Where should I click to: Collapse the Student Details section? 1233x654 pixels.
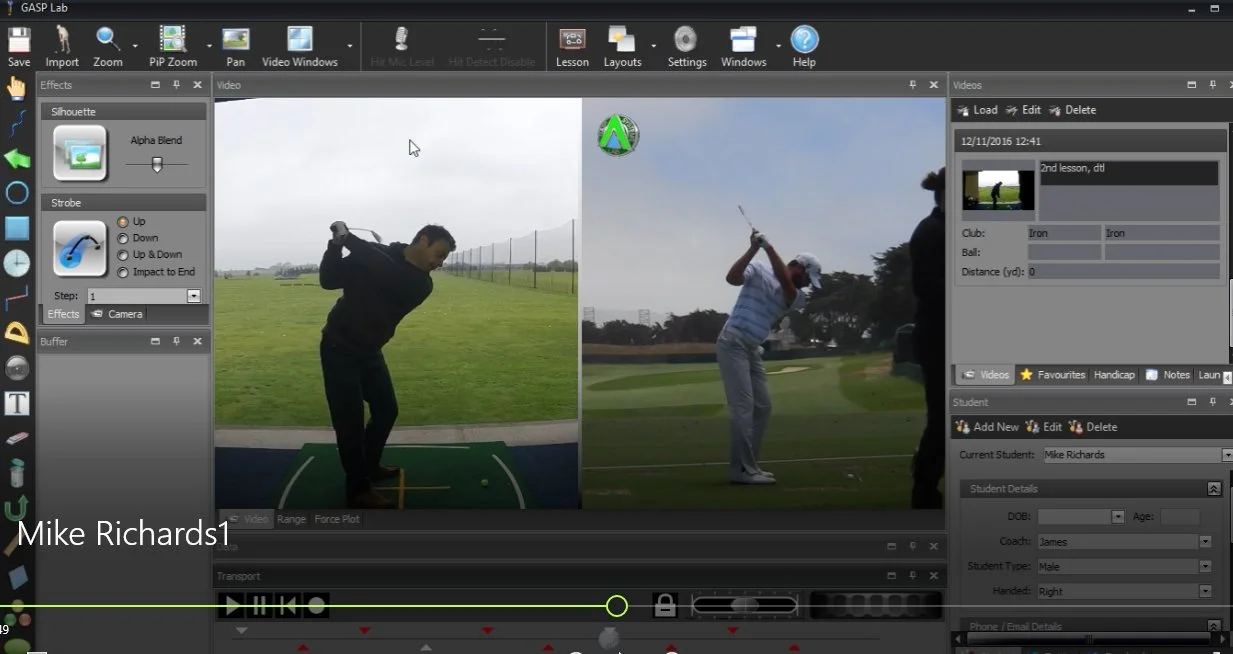click(1214, 489)
